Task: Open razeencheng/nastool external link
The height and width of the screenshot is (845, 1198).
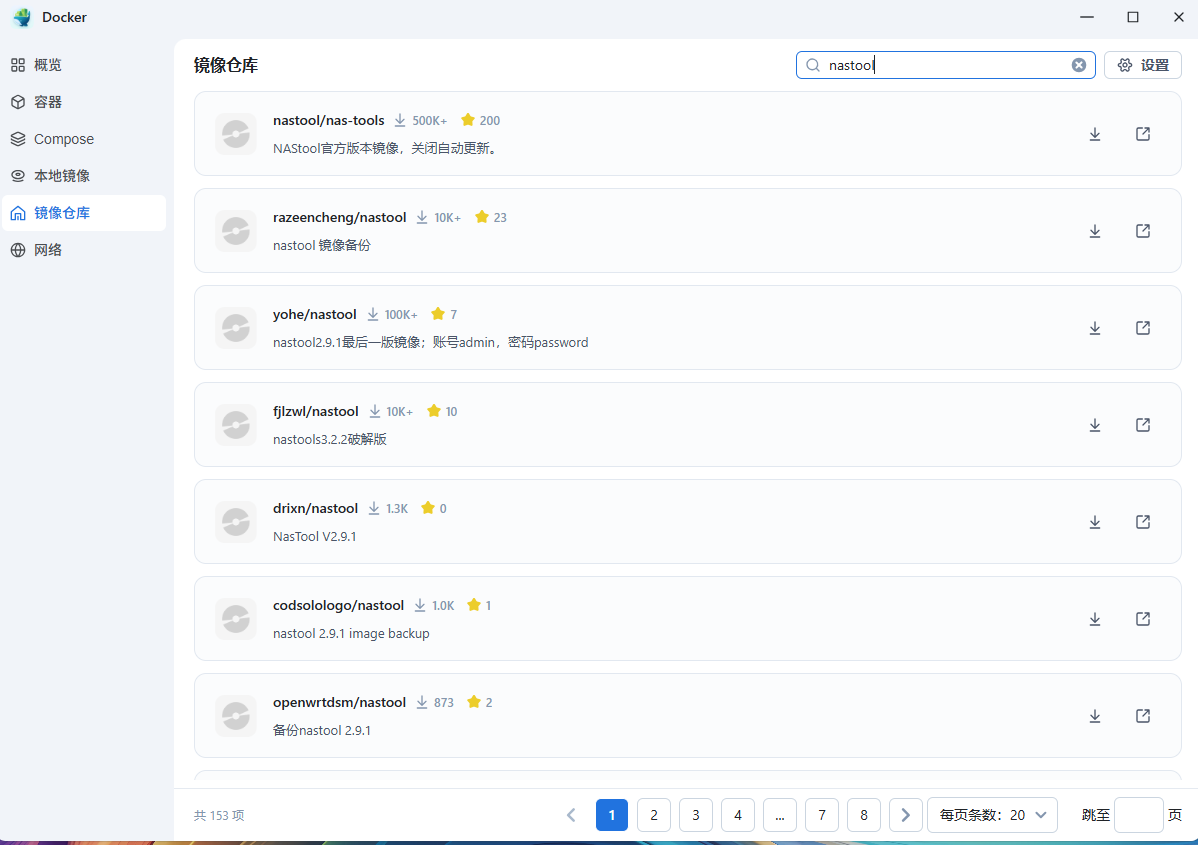Action: (1143, 231)
